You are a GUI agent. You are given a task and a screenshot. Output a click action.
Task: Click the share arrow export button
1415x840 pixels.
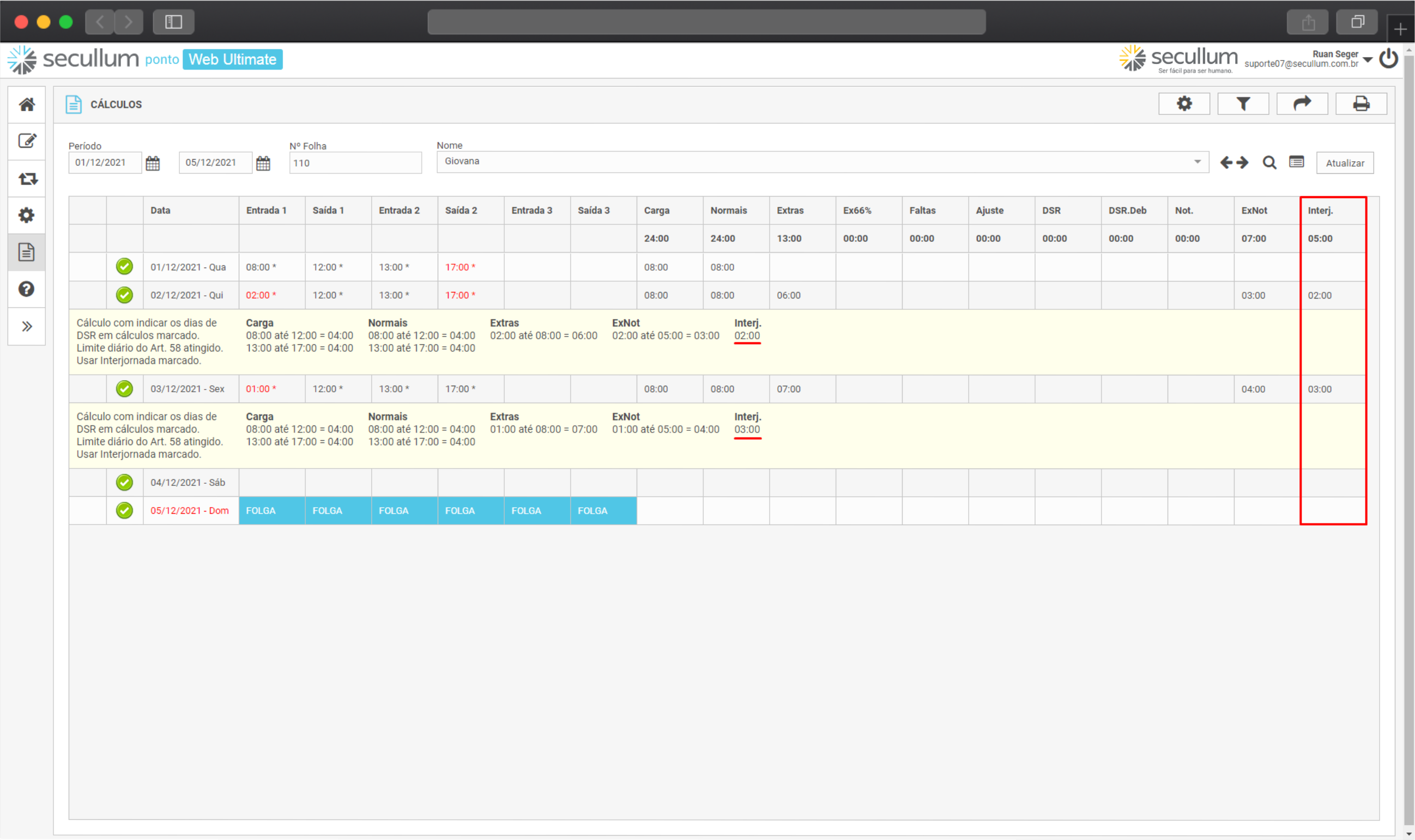(1302, 104)
